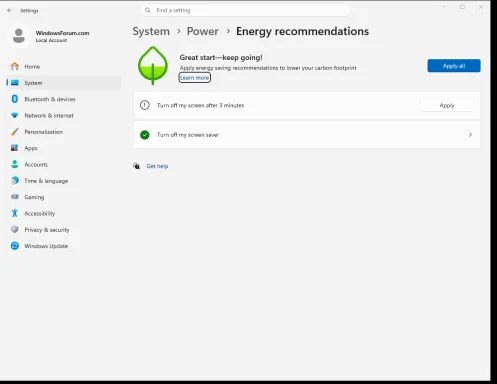The height and width of the screenshot is (384, 497).
Task: Open the Learn more link
Action: (x=195, y=78)
